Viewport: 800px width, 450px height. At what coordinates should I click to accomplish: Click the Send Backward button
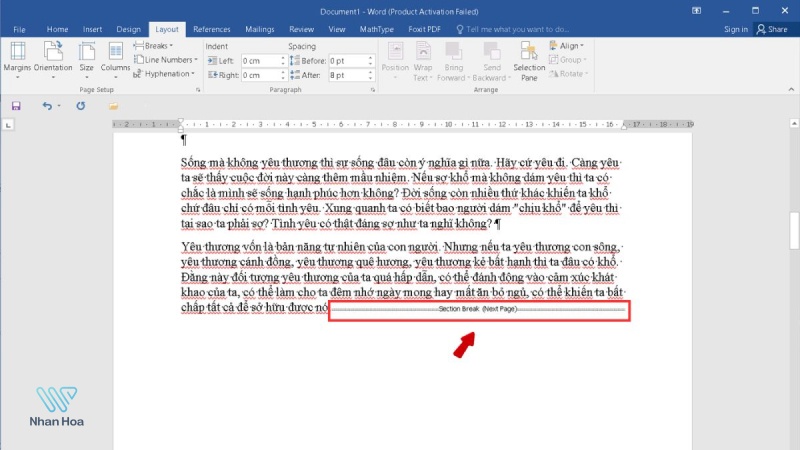[491, 61]
